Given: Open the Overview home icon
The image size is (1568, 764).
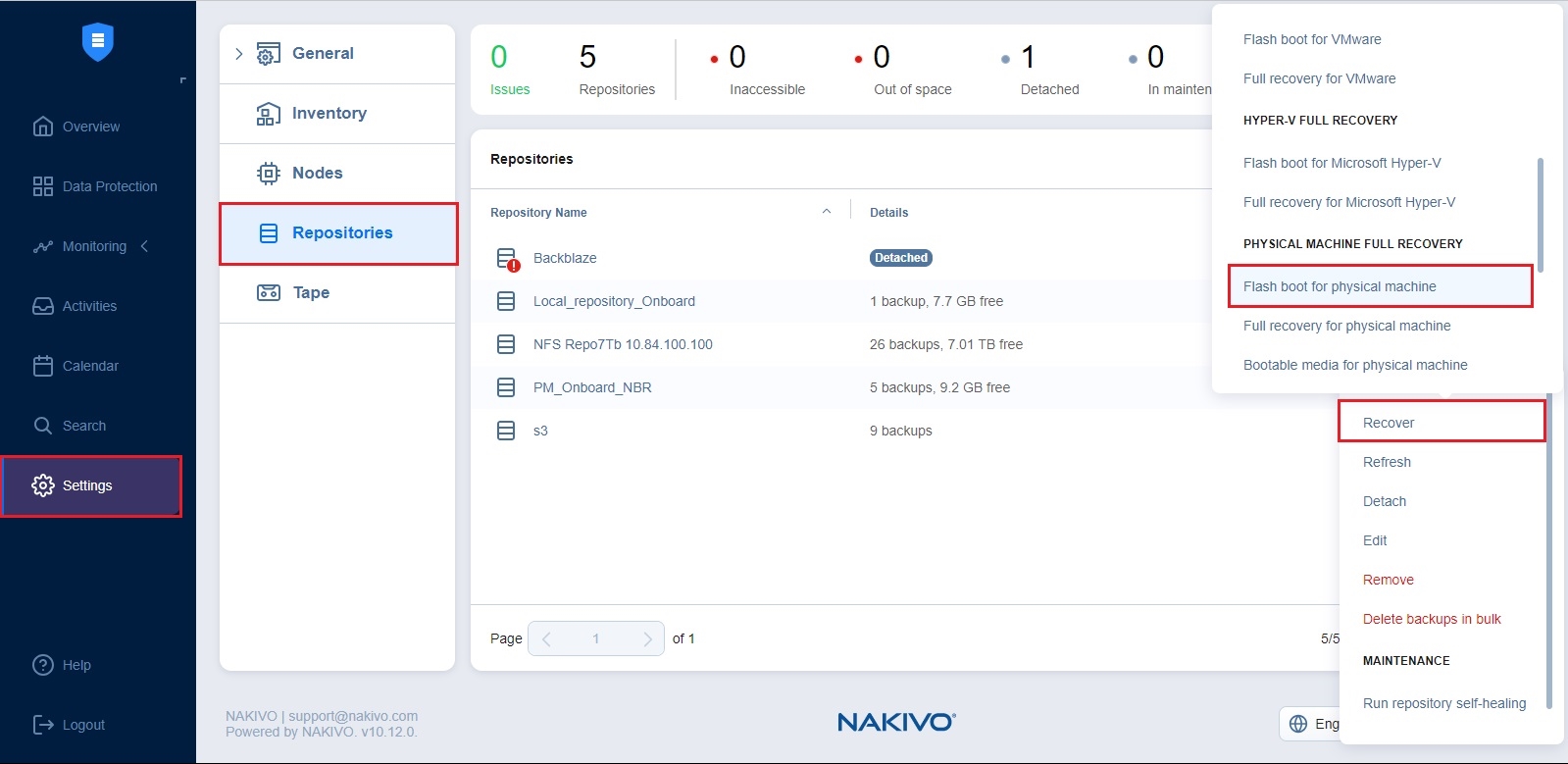Looking at the screenshot, I should [42, 127].
